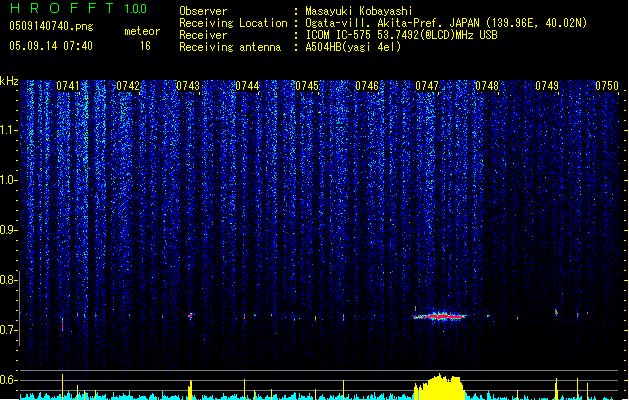Click the kHz axis unit label

click(9, 81)
